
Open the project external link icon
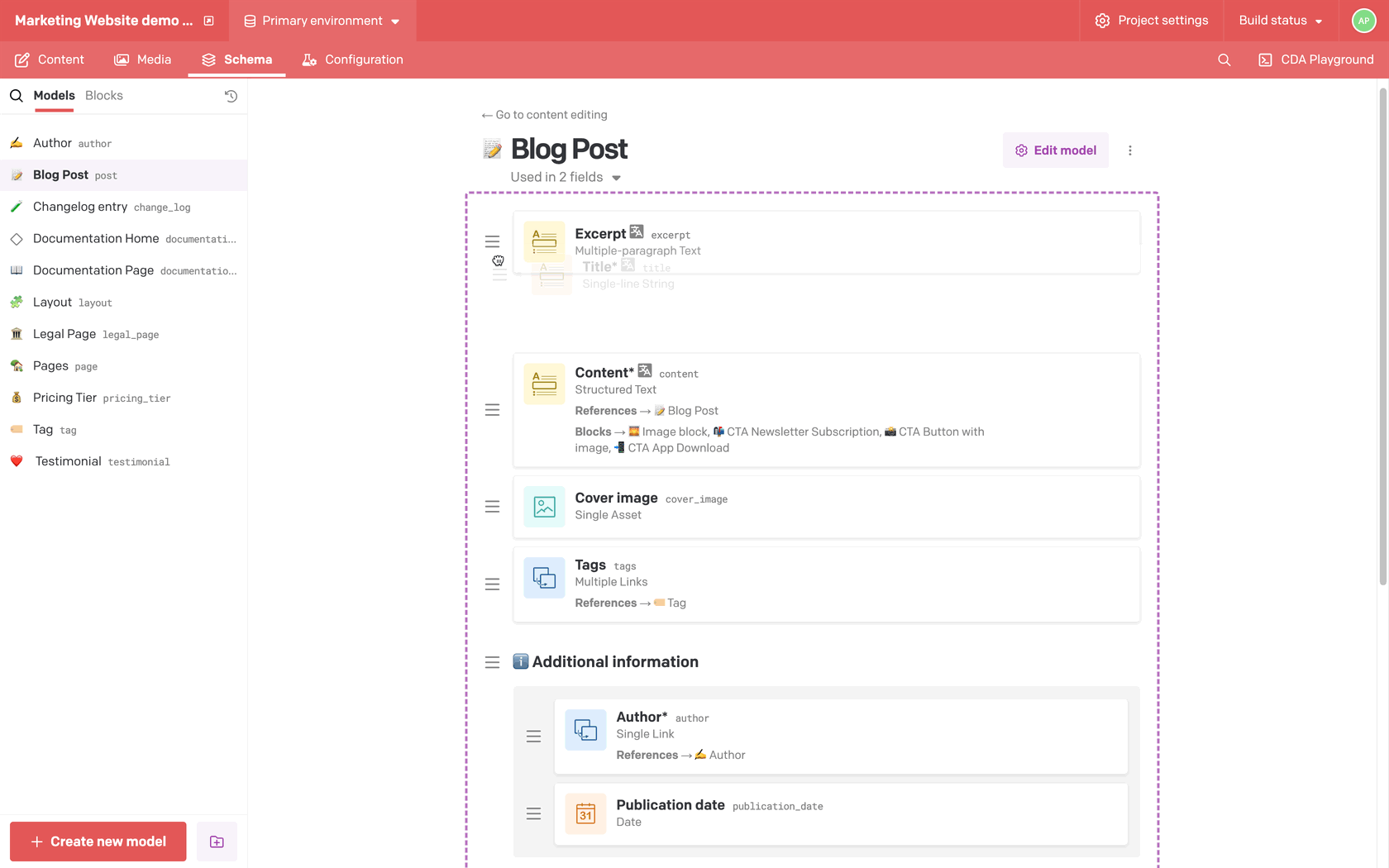click(209, 21)
